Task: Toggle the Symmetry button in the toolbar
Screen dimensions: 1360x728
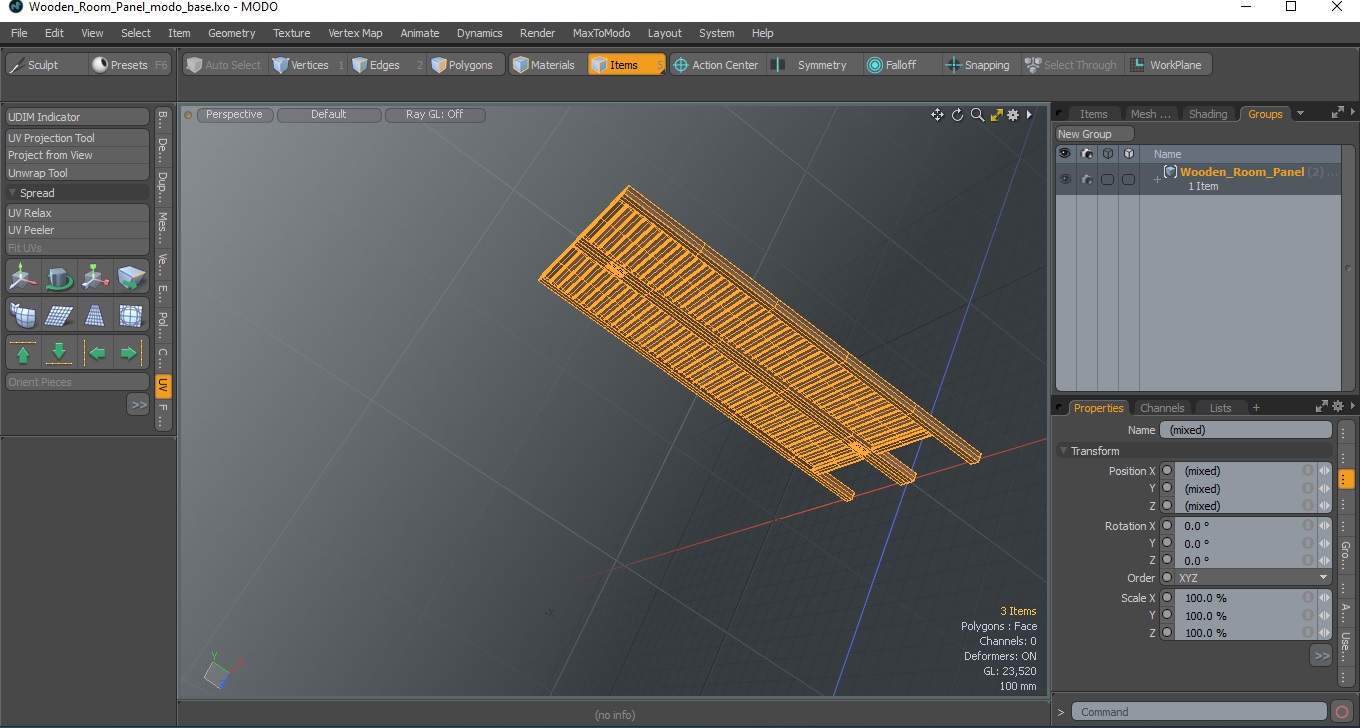Action: 812,65
